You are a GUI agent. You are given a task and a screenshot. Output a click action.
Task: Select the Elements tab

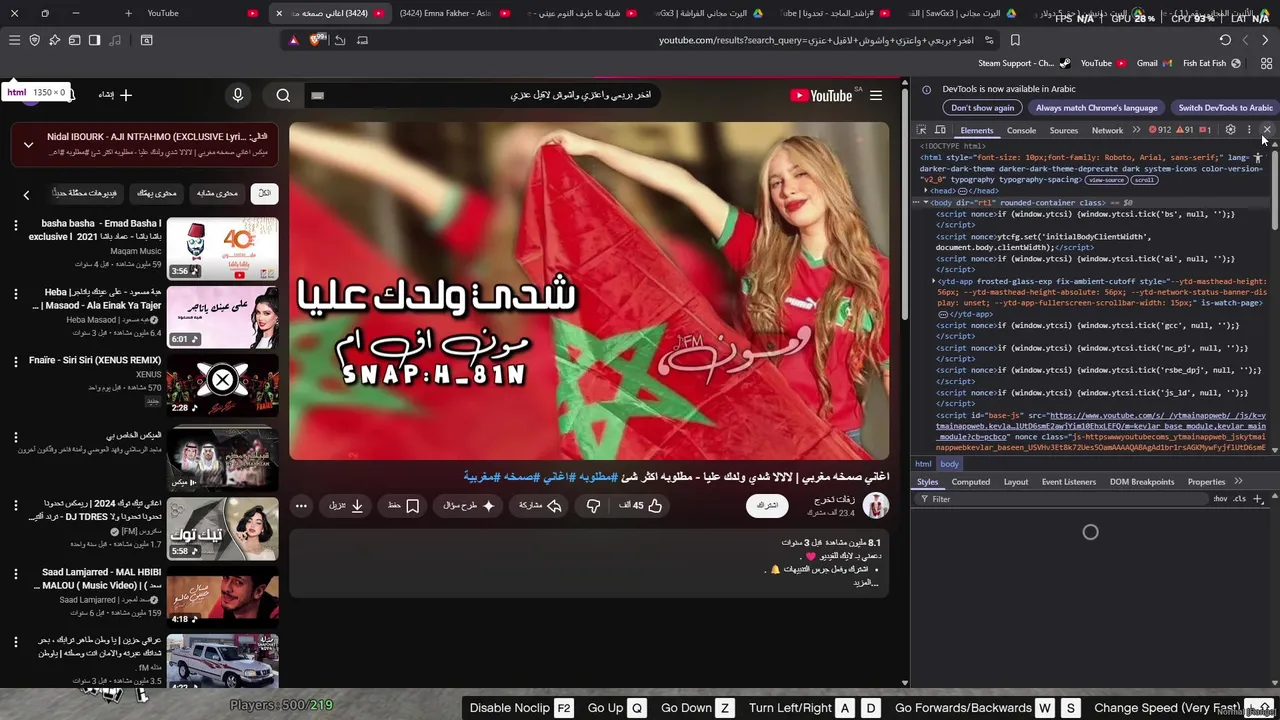click(976, 131)
